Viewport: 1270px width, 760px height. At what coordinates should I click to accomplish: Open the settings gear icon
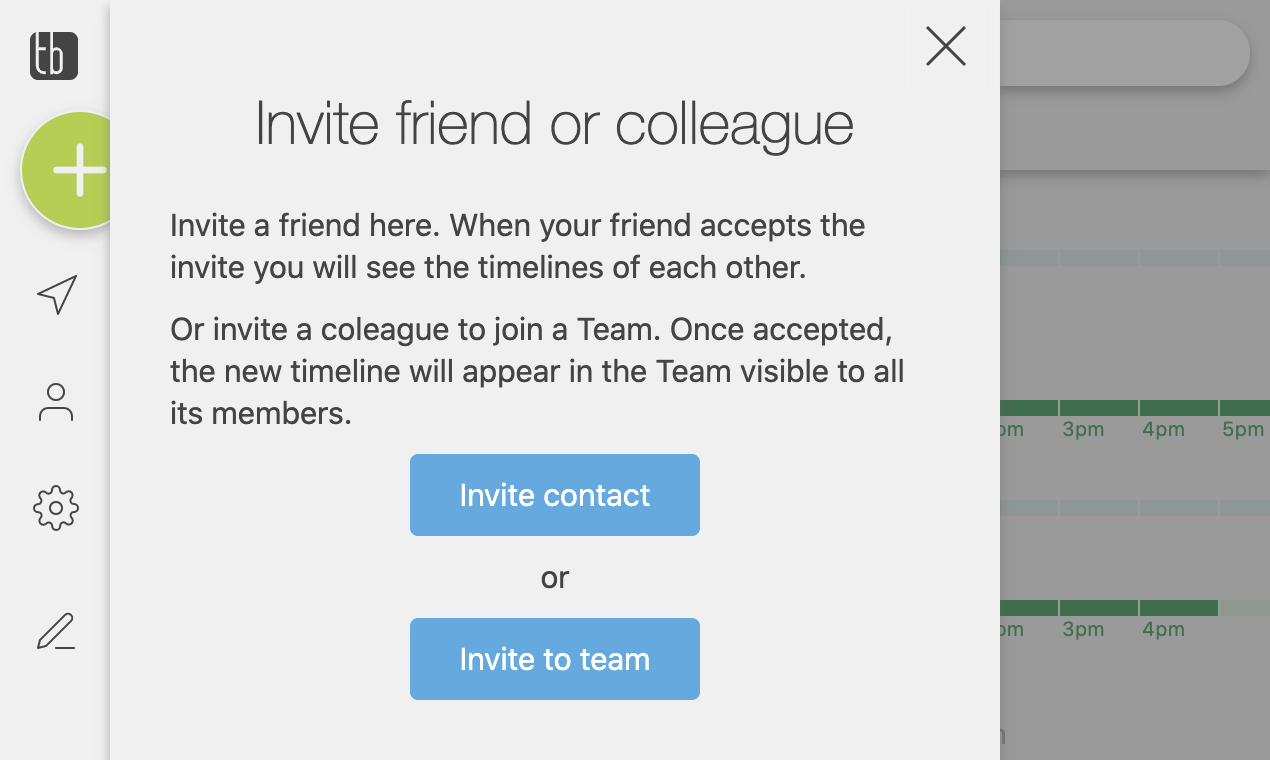pyautogui.click(x=55, y=508)
